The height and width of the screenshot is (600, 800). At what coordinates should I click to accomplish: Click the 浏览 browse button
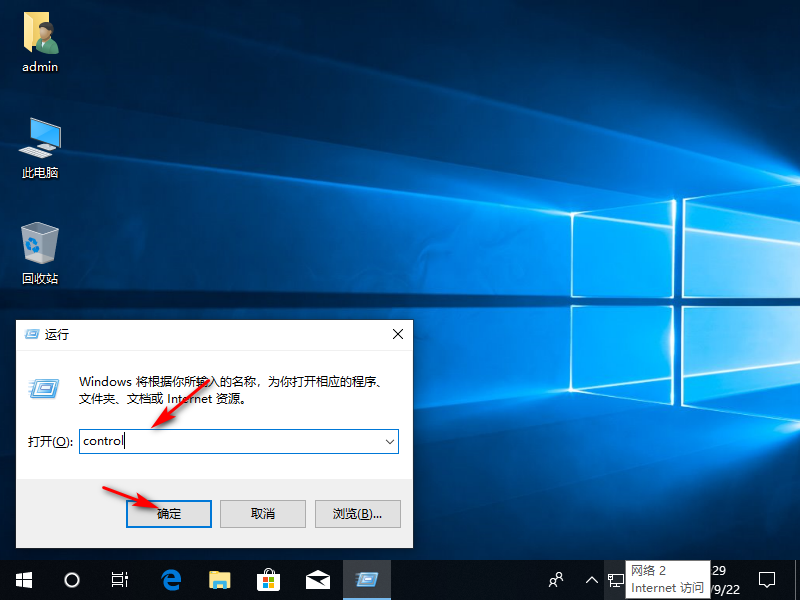[357, 513]
